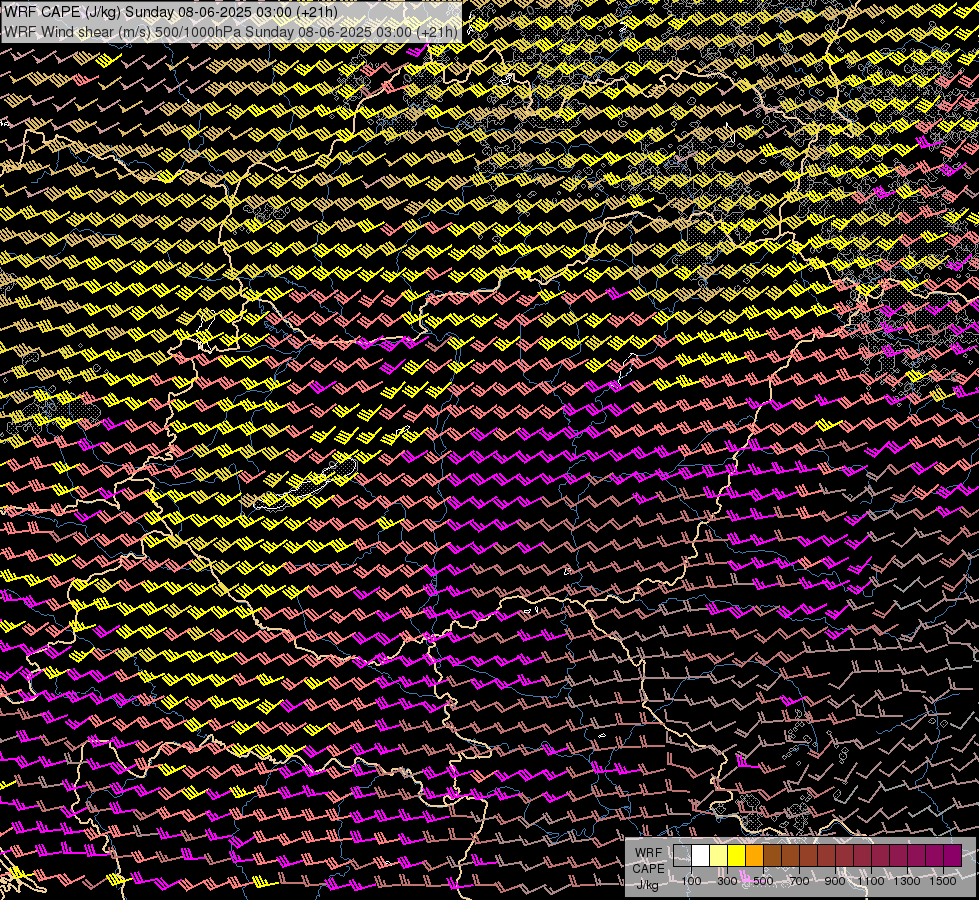Click the WRF CAPE (J/kg) title line
Screen dimensions: 979x900
pyautogui.click(x=170, y=12)
